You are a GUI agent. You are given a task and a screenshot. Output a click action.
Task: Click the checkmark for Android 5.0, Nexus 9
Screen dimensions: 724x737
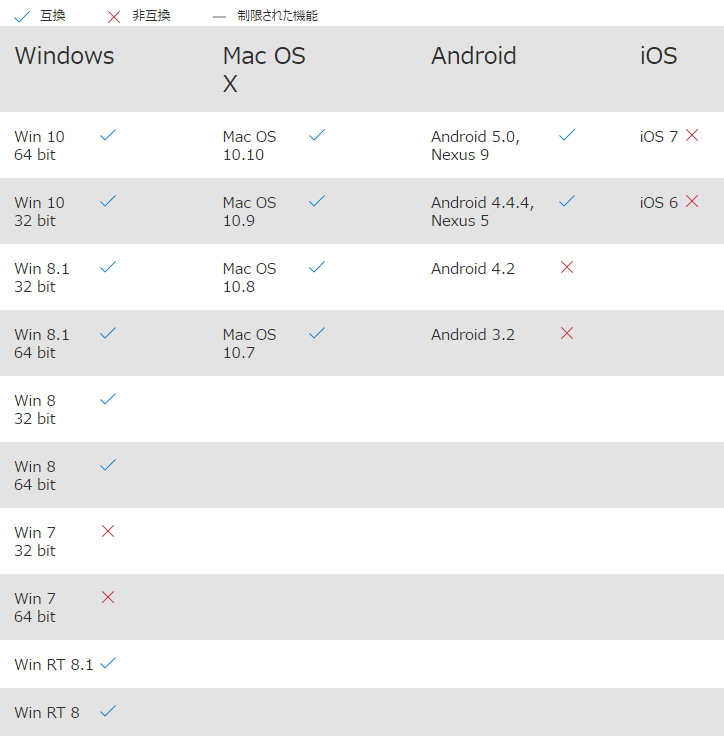pyautogui.click(x=567, y=135)
